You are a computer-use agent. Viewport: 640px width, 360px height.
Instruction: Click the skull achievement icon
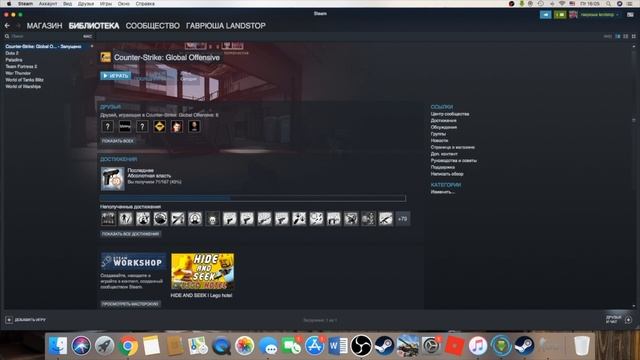click(x=212, y=219)
